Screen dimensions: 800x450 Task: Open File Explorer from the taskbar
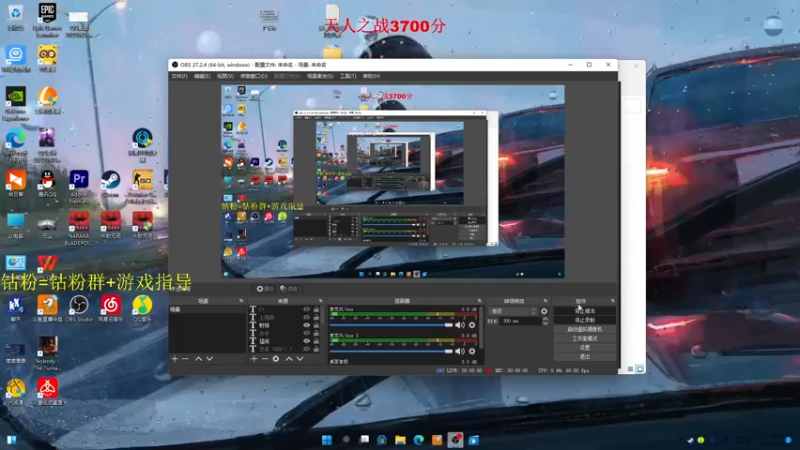tap(400, 440)
